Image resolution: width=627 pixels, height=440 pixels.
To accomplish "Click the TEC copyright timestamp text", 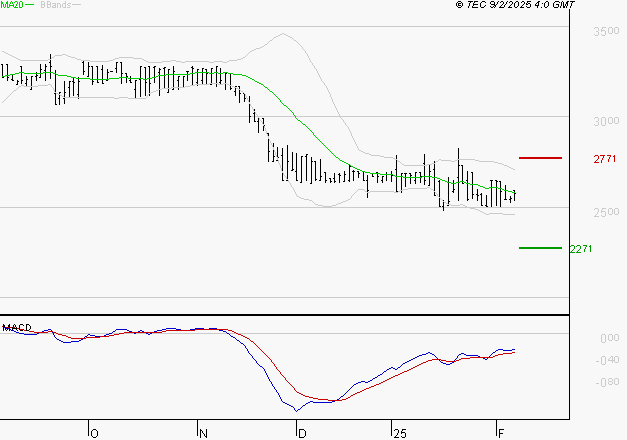I will point(515,5).
